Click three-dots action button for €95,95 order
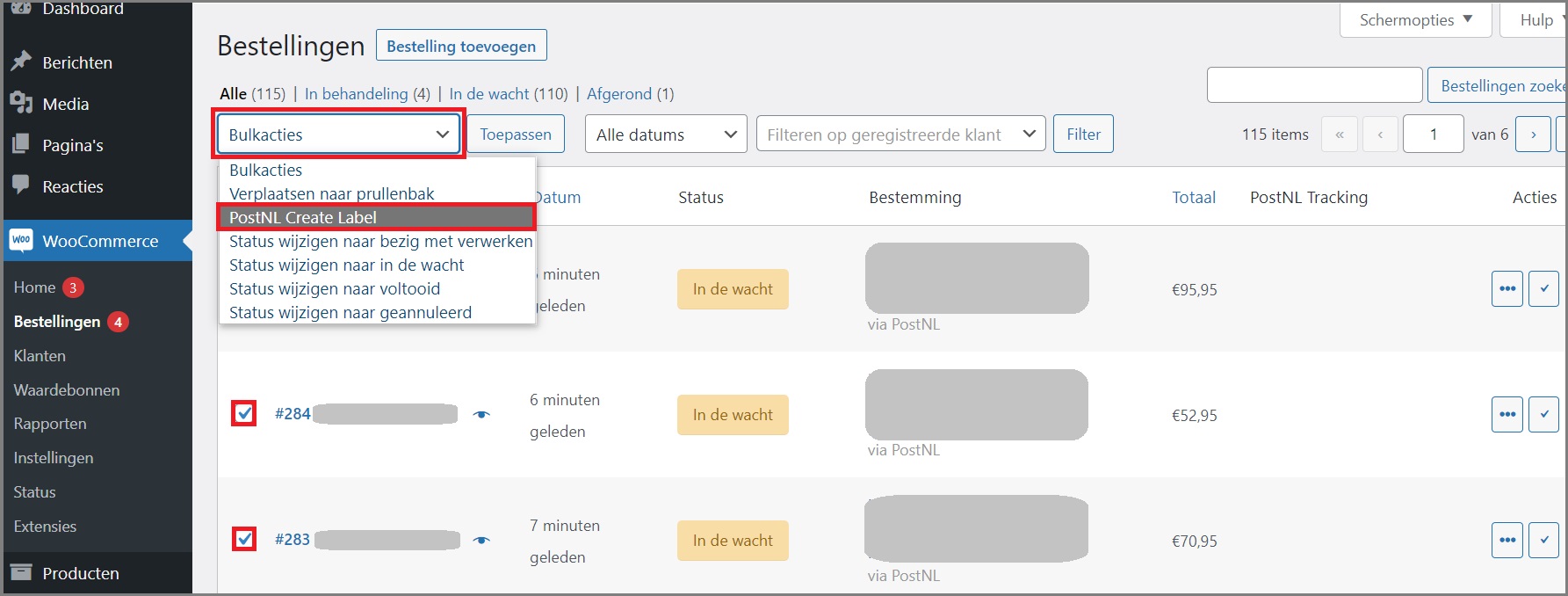This screenshot has height=596, width=1568. point(1507,289)
